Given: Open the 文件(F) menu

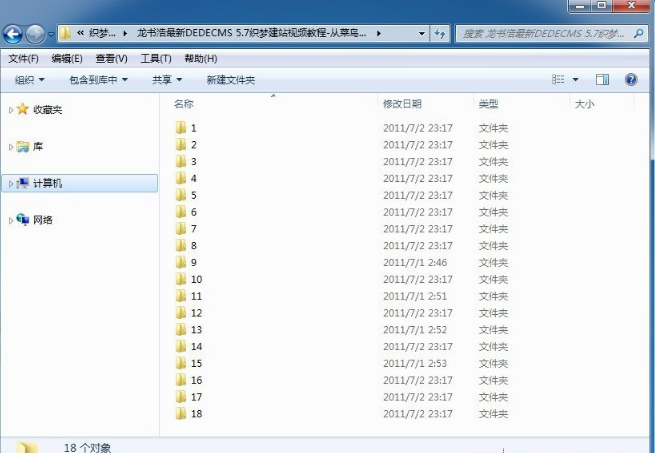Looking at the screenshot, I should (x=23, y=59).
